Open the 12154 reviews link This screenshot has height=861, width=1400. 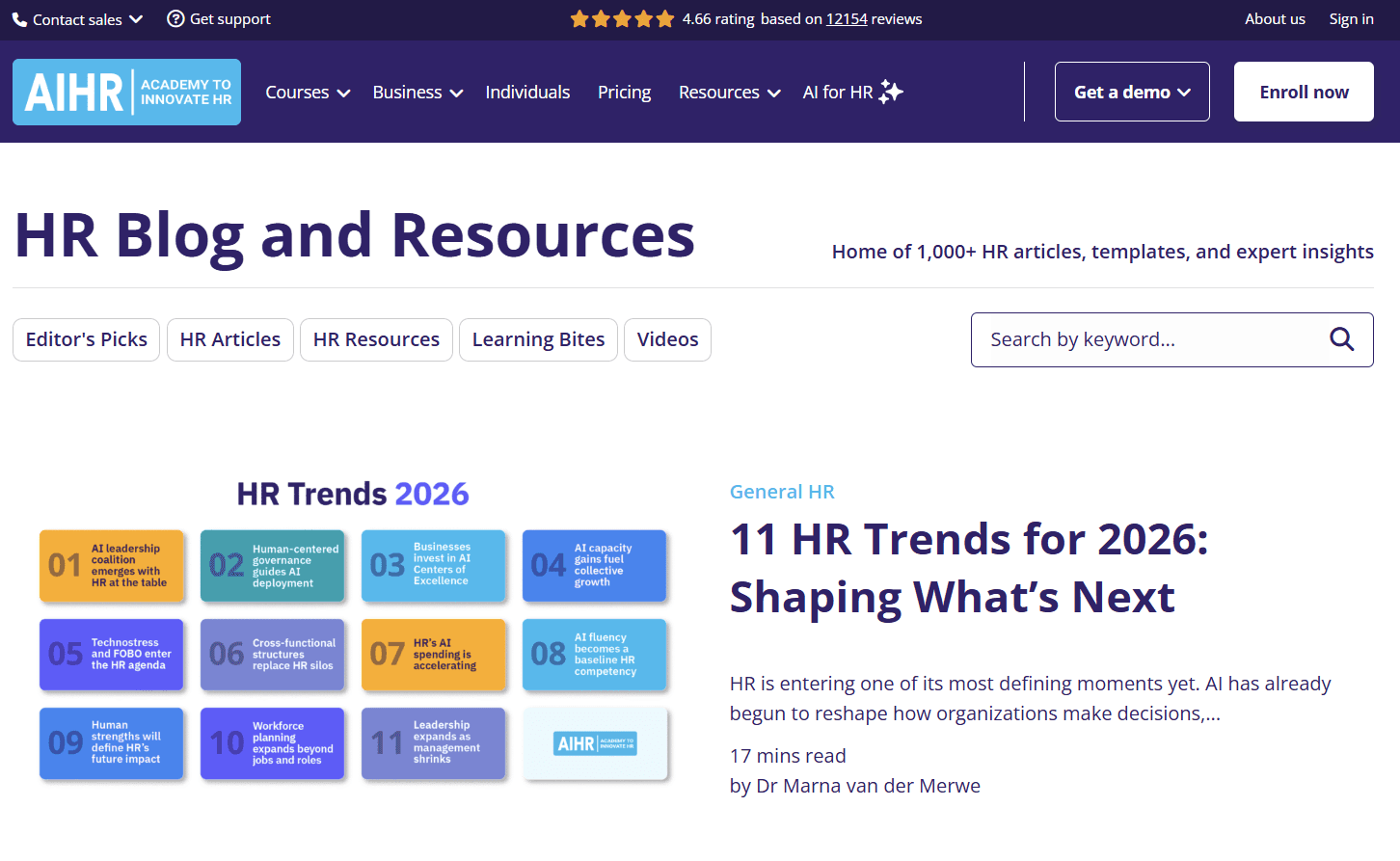click(847, 19)
